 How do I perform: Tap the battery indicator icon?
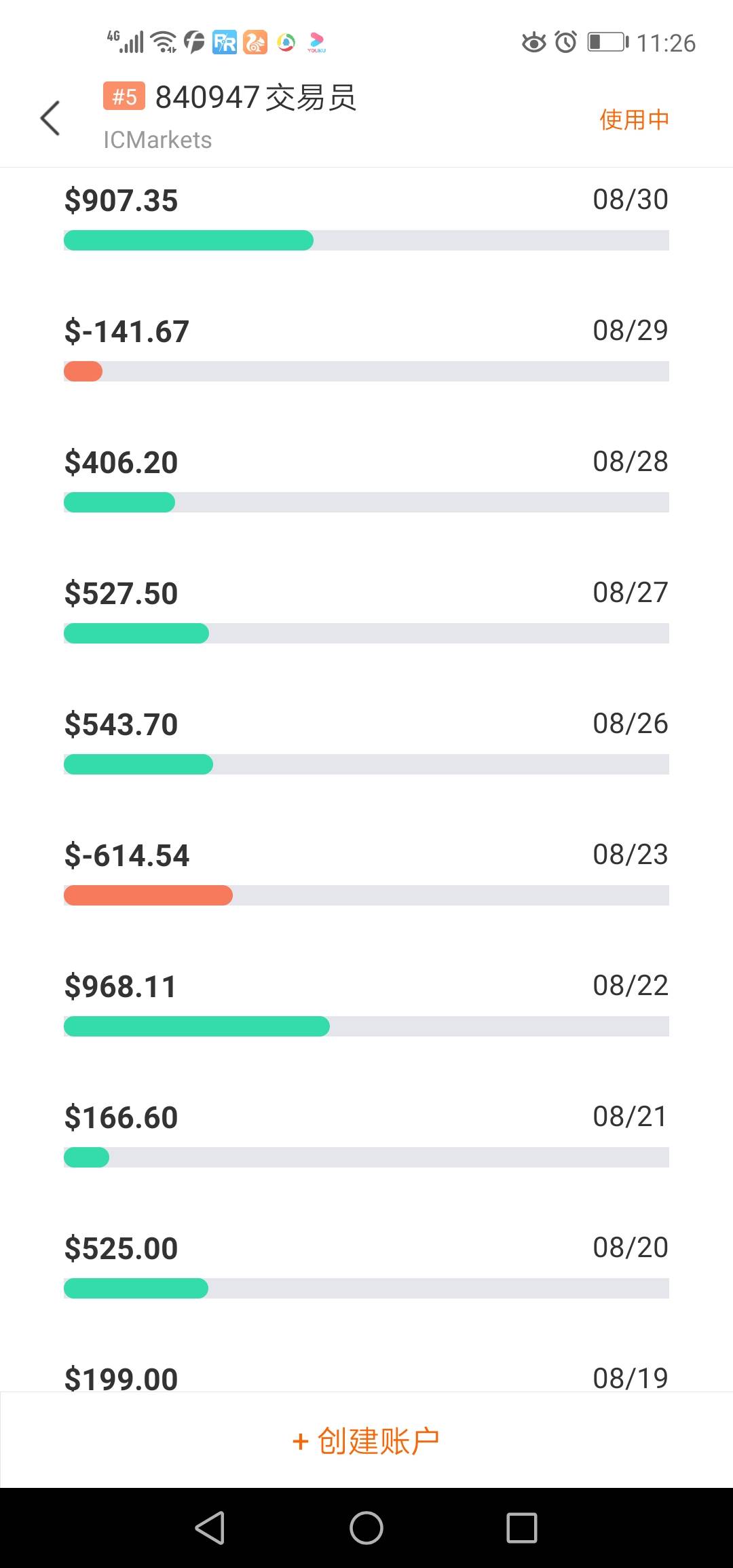pyautogui.click(x=607, y=42)
